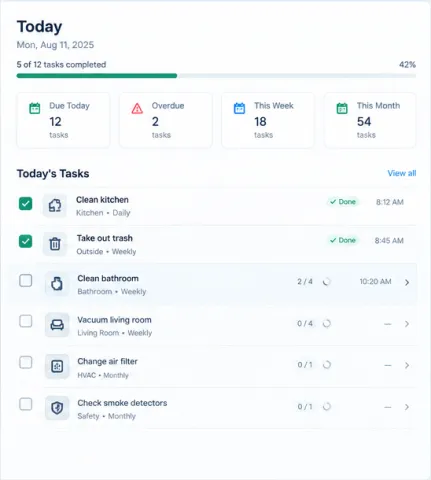Select the Vacuum living room title
431x480 pixels.
pos(114,320)
